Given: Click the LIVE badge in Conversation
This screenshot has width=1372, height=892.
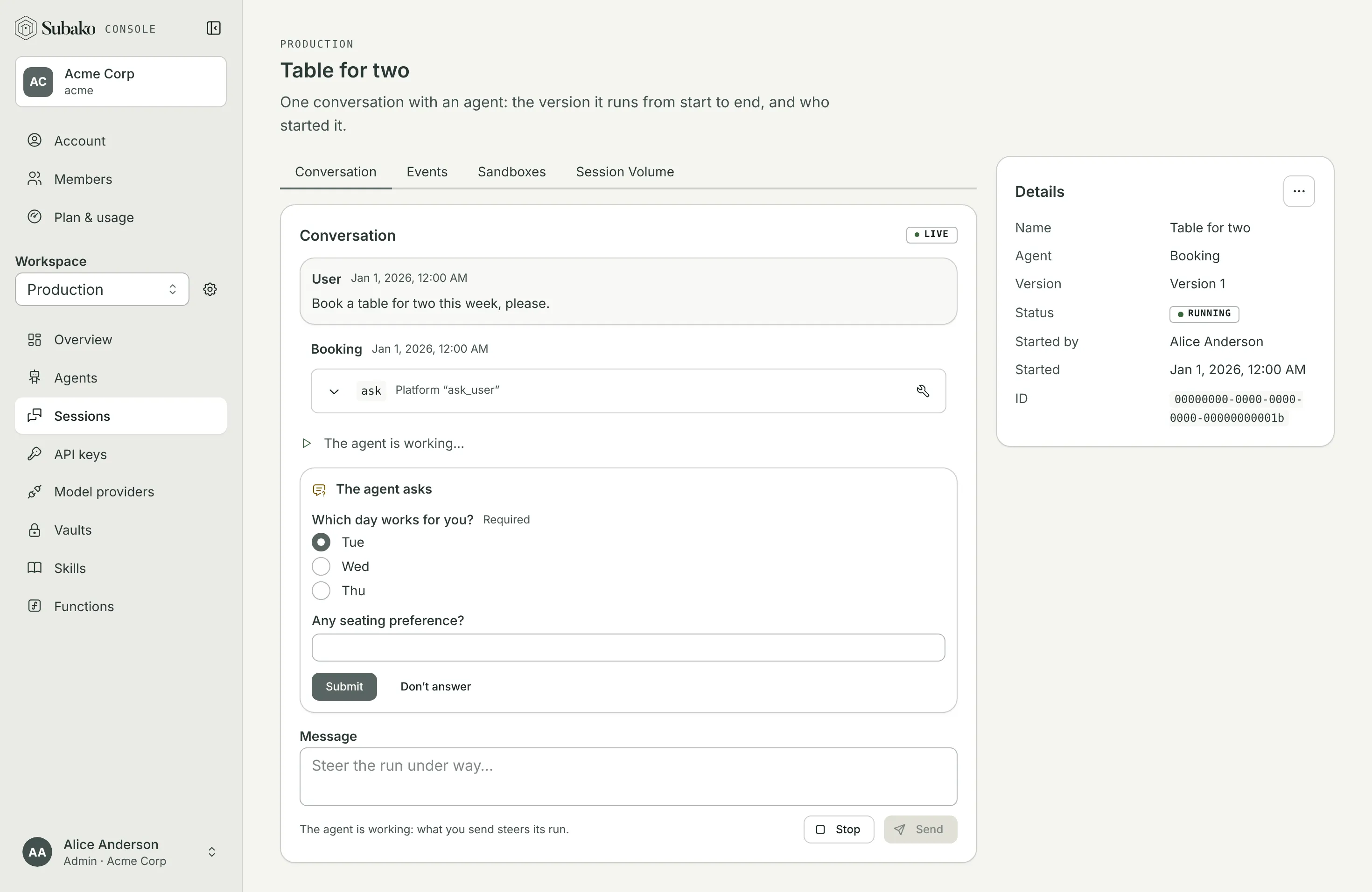Looking at the screenshot, I should pyautogui.click(x=931, y=235).
